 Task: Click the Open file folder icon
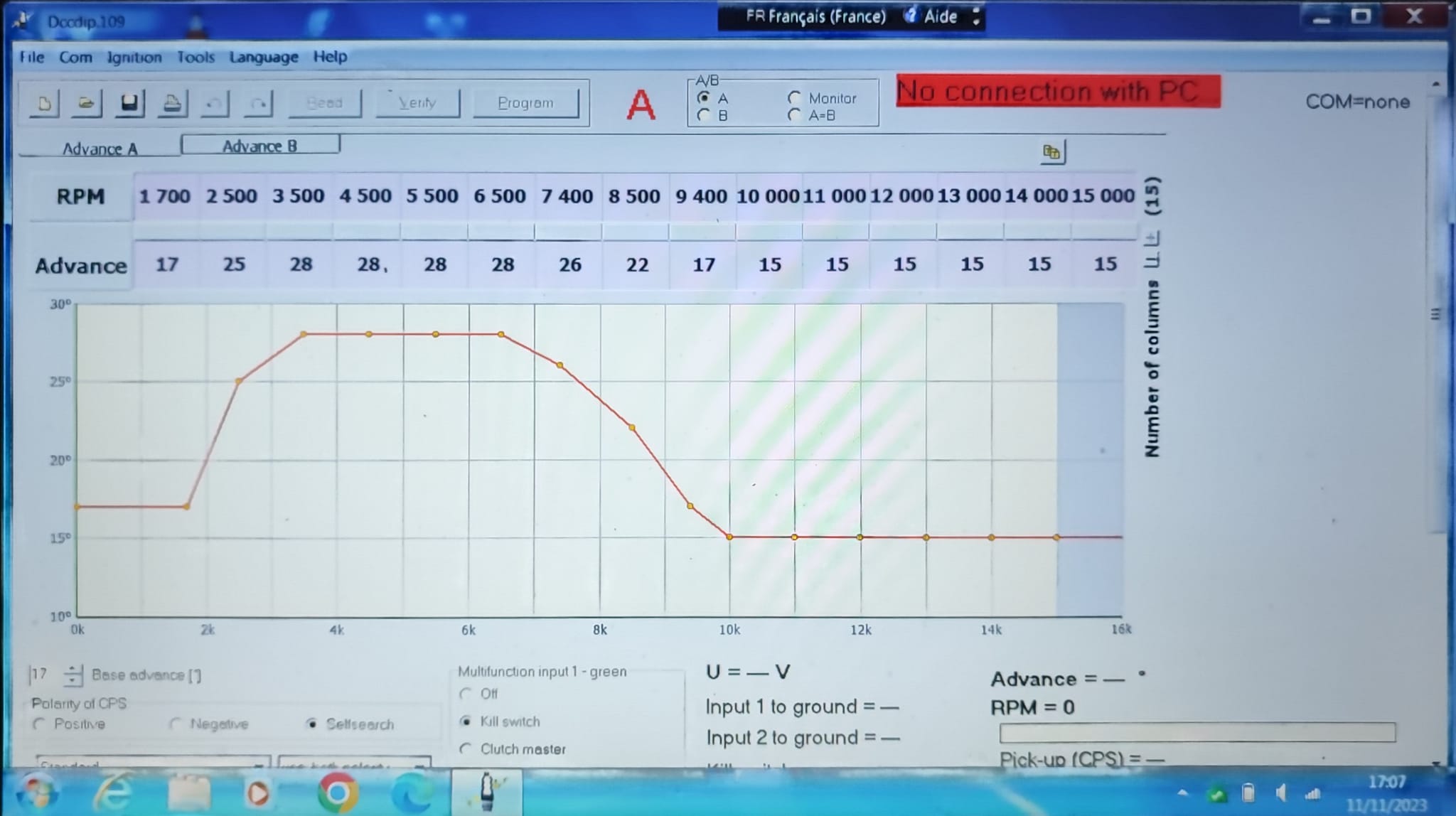pyautogui.click(x=86, y=104)
